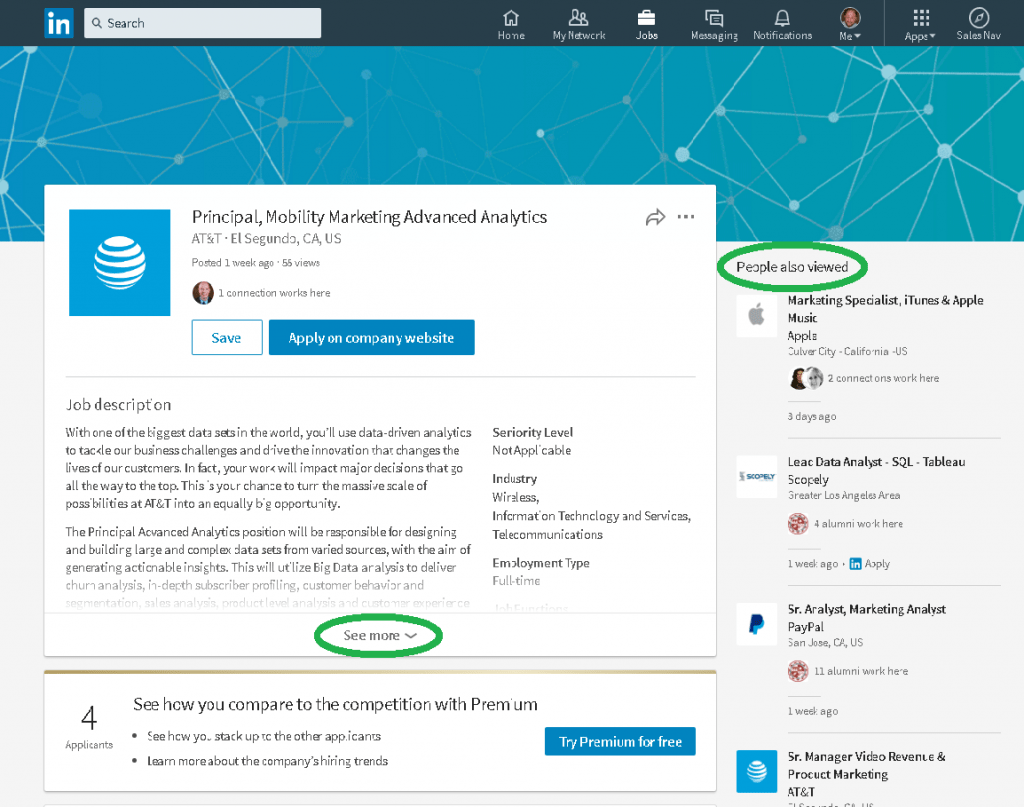The height and width of the screenshot is (807, 1024).
Task: Click the AT&T company logo
Action: (x=120, y=262)
